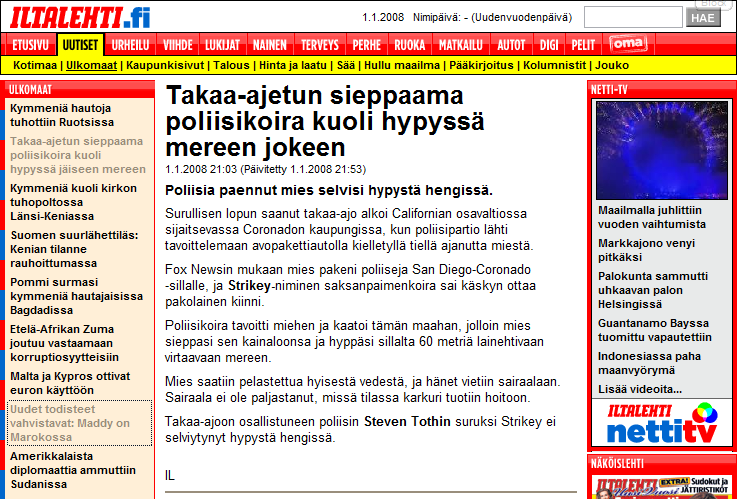Open Palokunta sammutti palon Helsingissä link
737x499 pixels.
tap(653, 290)
